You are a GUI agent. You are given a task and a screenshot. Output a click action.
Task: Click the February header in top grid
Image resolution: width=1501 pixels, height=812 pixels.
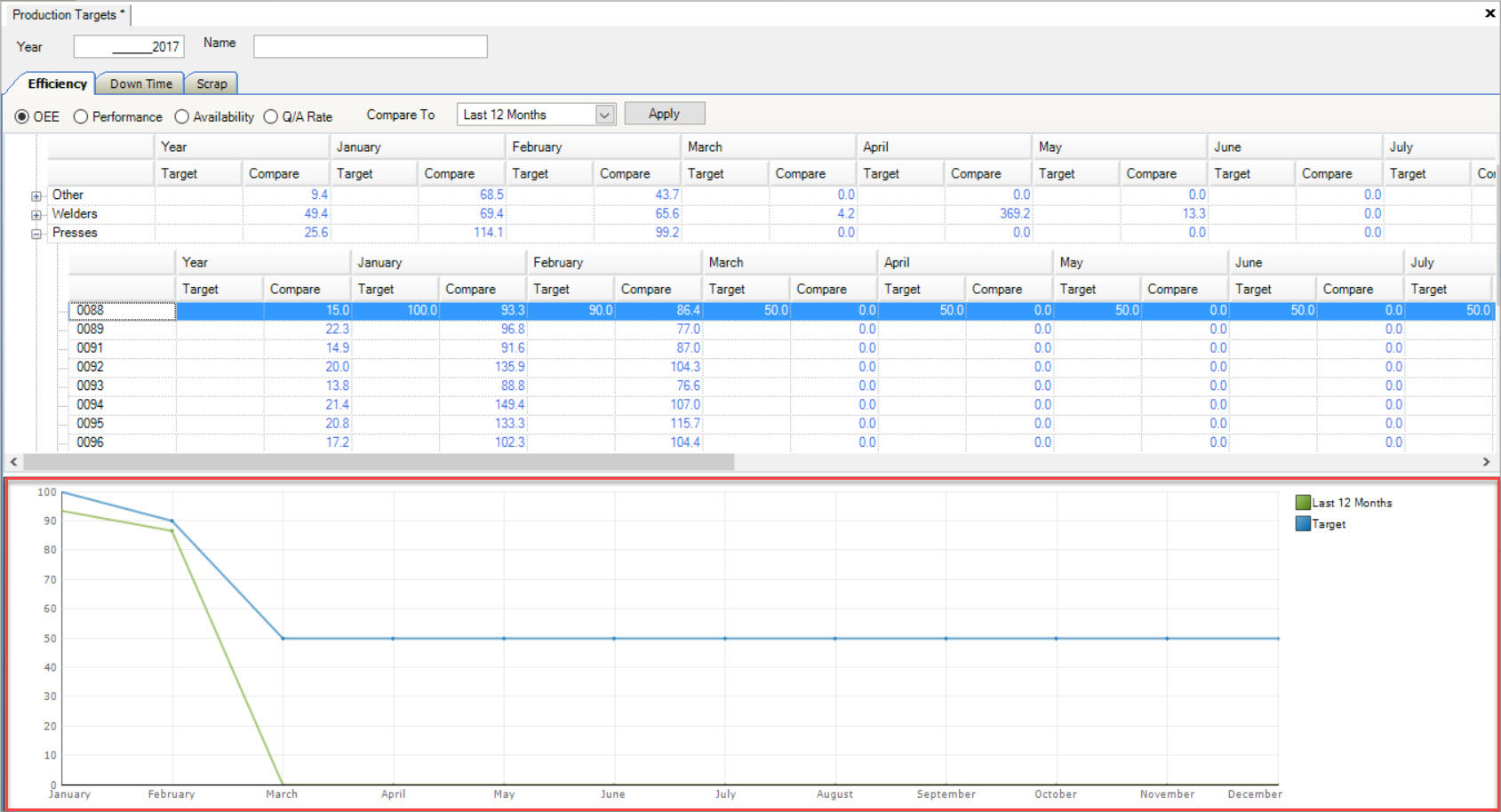point(594,147)
